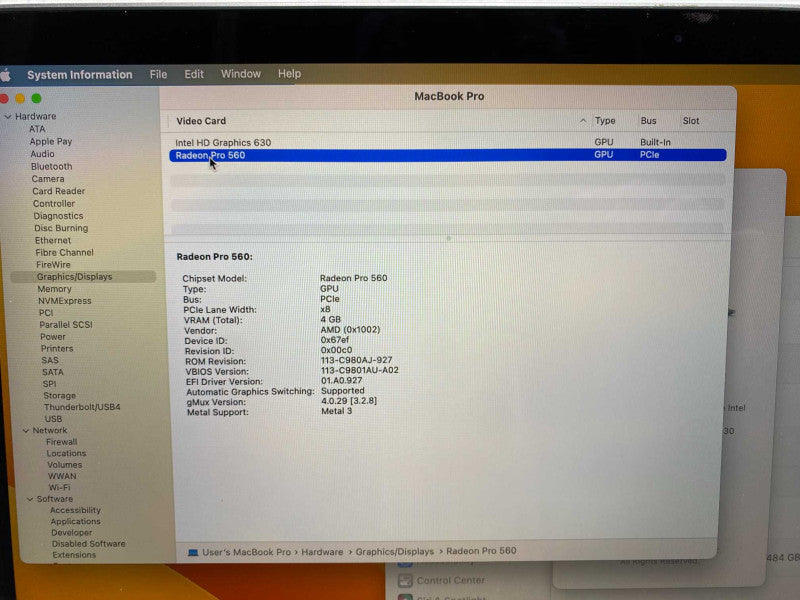
Task: Select ATA in the sidebar
Action: pos(37,129)
